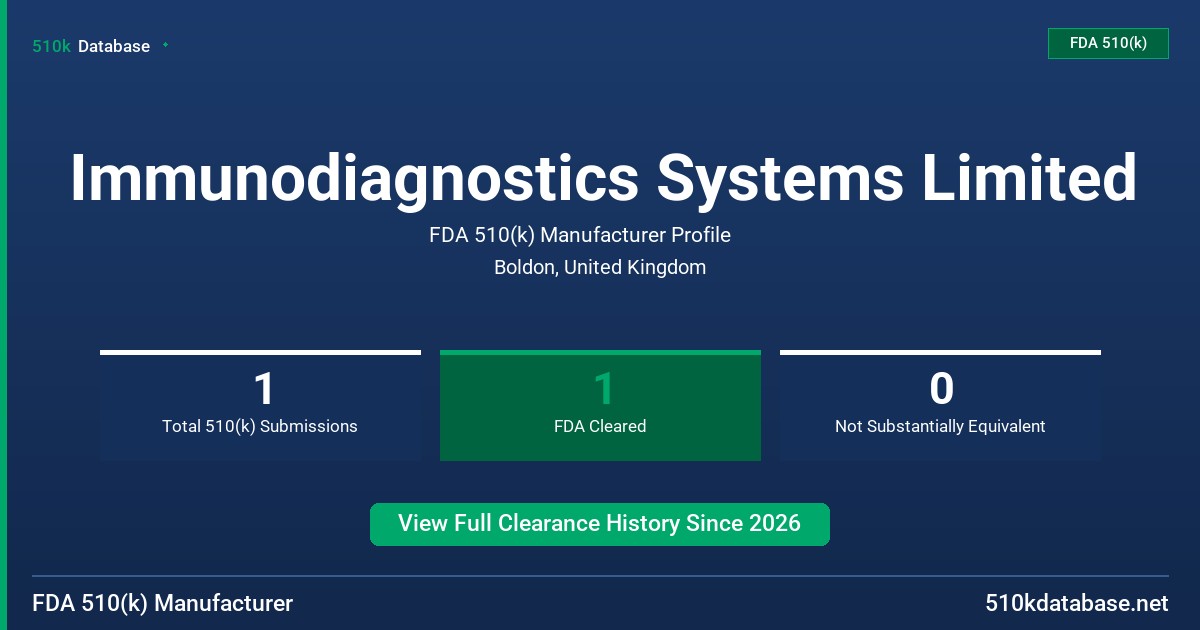
Task: Click the FDA 510(k) Manufacturer Profile subtitle
Action: point(580,235)
